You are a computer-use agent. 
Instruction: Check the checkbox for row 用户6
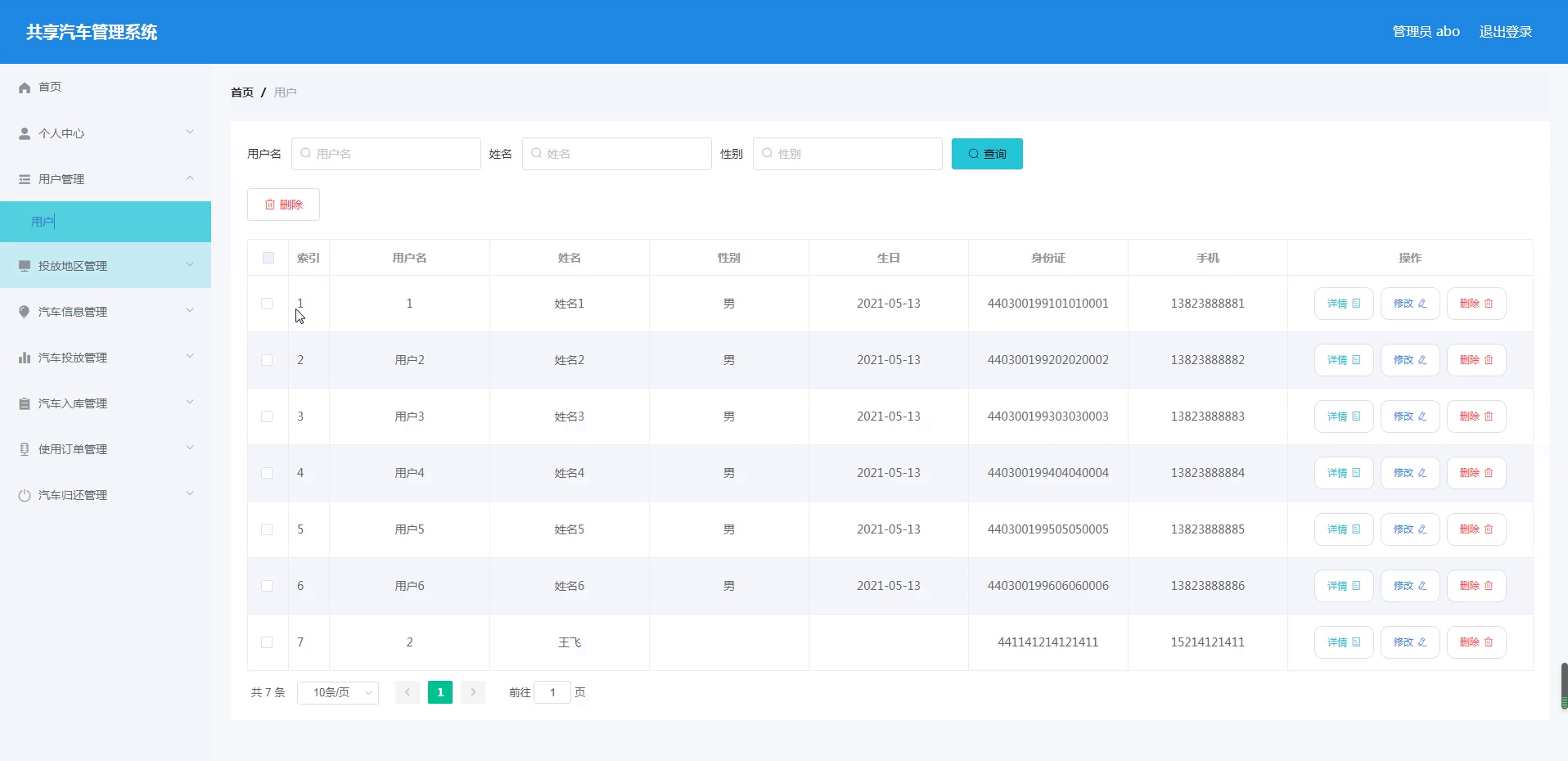(267, 586)
